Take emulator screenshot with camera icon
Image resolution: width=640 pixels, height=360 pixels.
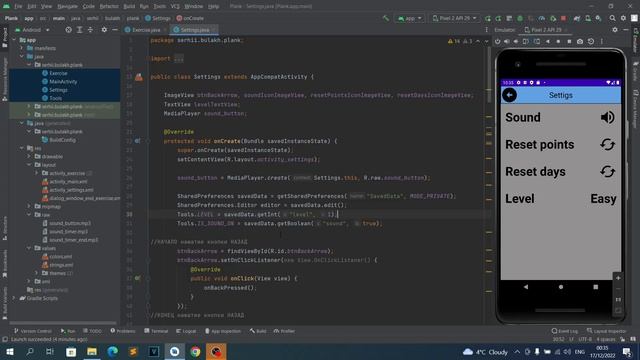point(580,41)
